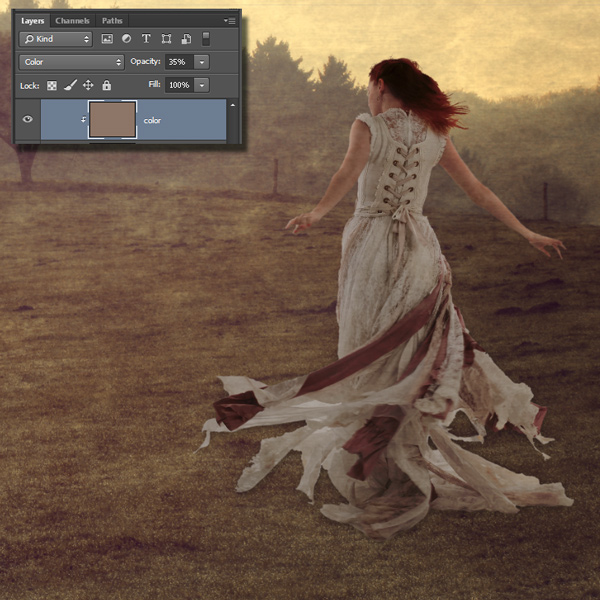
Task: Filter layers by pixel layers icon
Action: click(x=107, y=39)
